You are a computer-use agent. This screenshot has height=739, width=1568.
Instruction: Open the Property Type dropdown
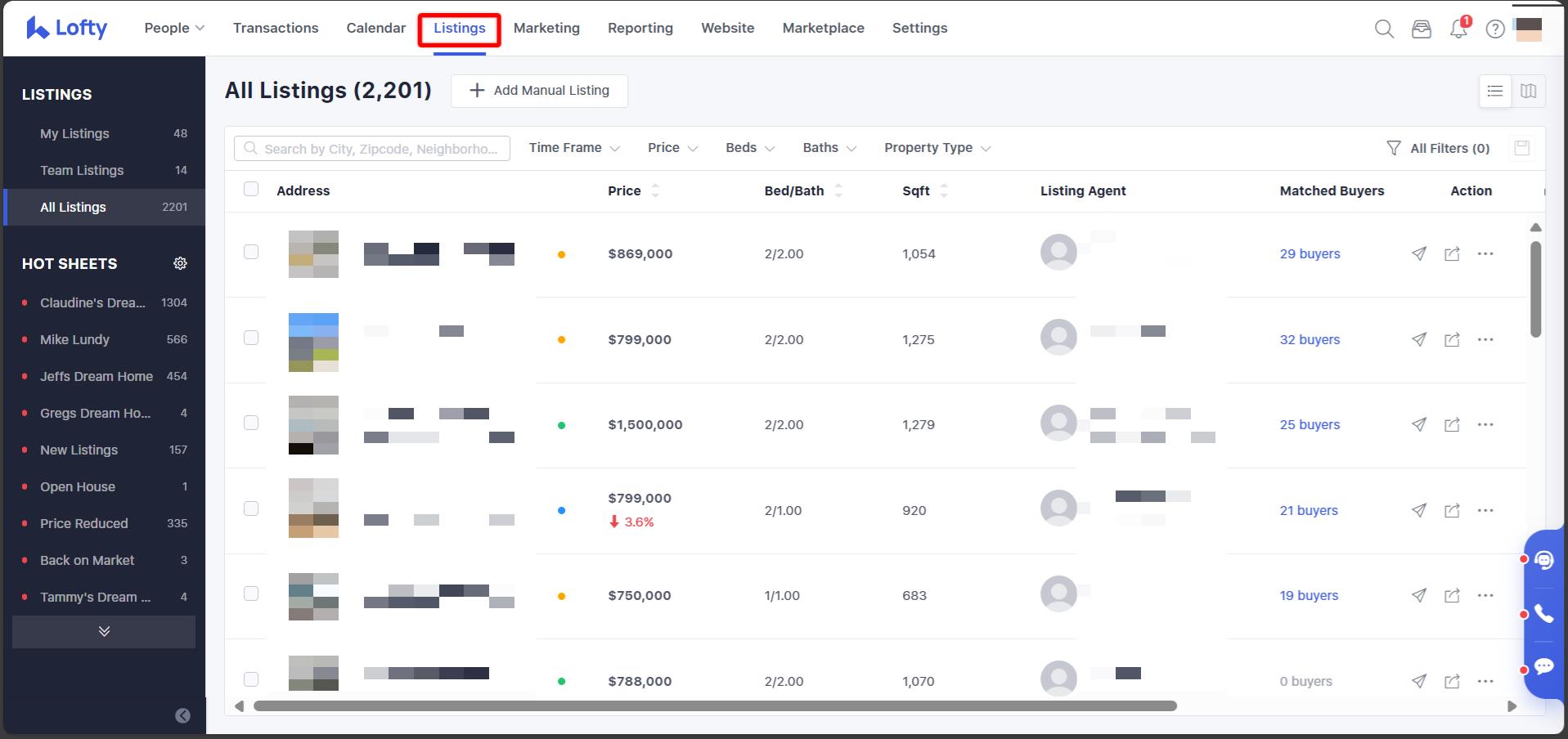coord(937,148)
